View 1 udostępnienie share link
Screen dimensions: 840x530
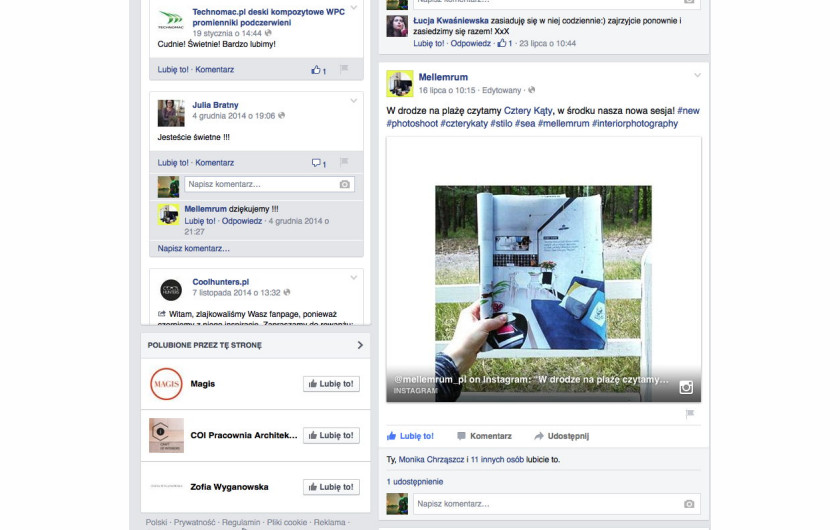pyautogui.click(x=415, y=482)
